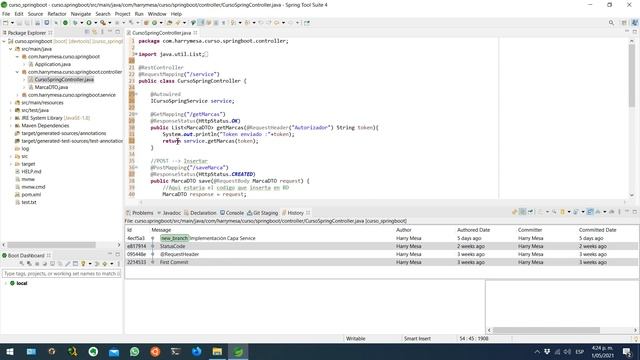Open WhatsApp from the taskbar
640x360 pixels.
135,352
